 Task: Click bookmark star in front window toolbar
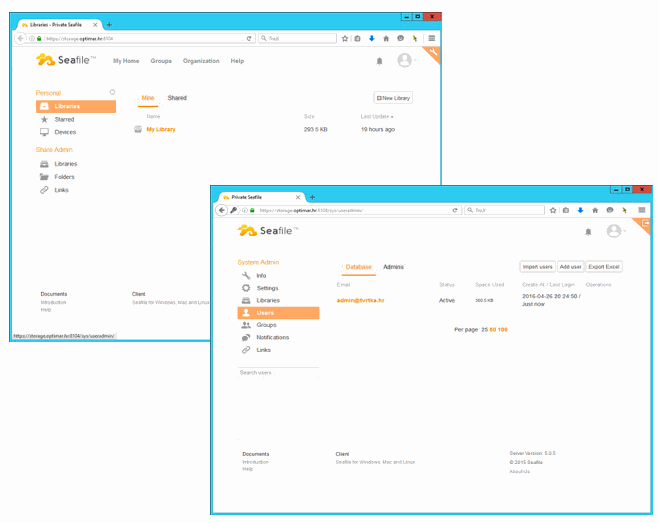[x=553, y=210]
